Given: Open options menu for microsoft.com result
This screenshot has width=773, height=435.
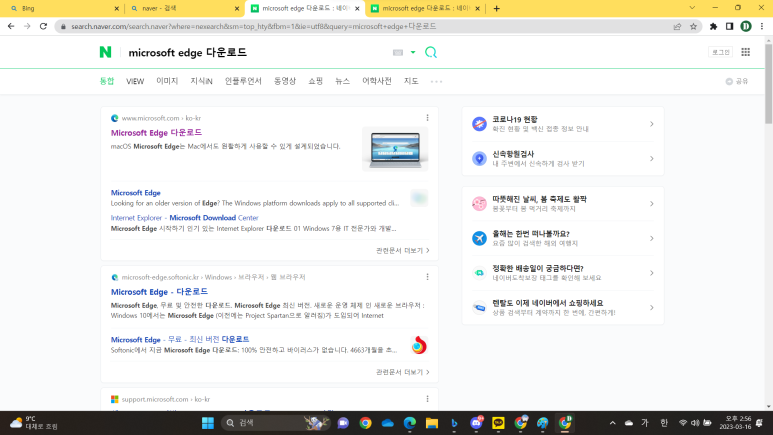Looking at the screenshot, I should (427, 118).
